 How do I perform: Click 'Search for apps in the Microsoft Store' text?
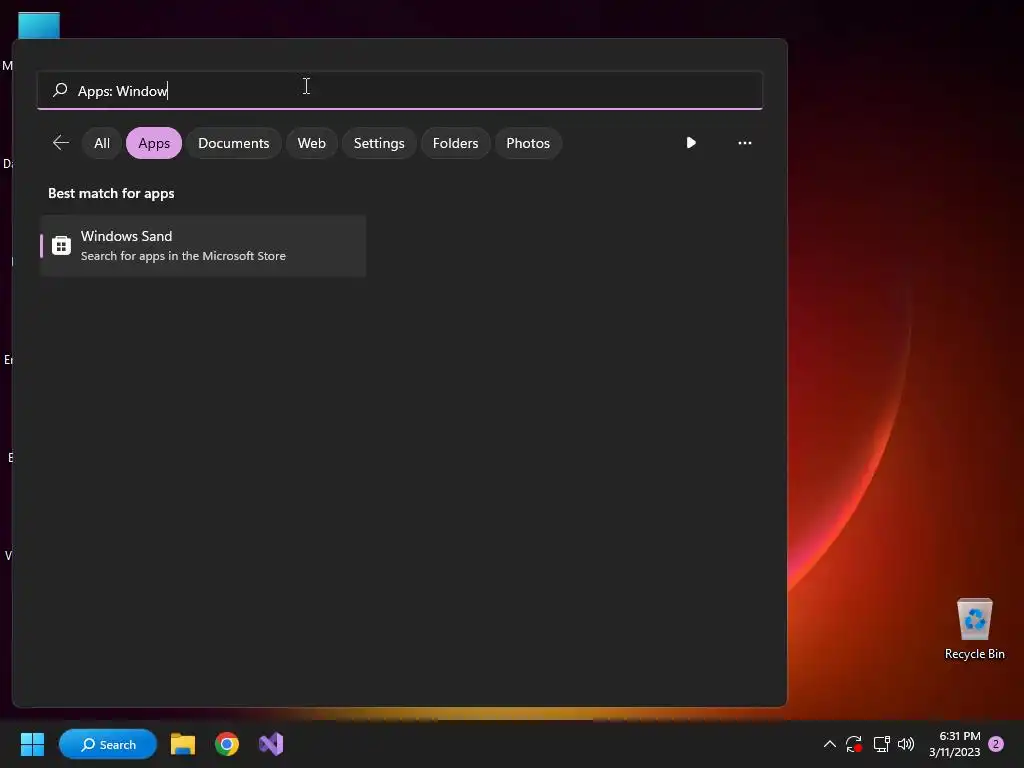pos(183,256)
